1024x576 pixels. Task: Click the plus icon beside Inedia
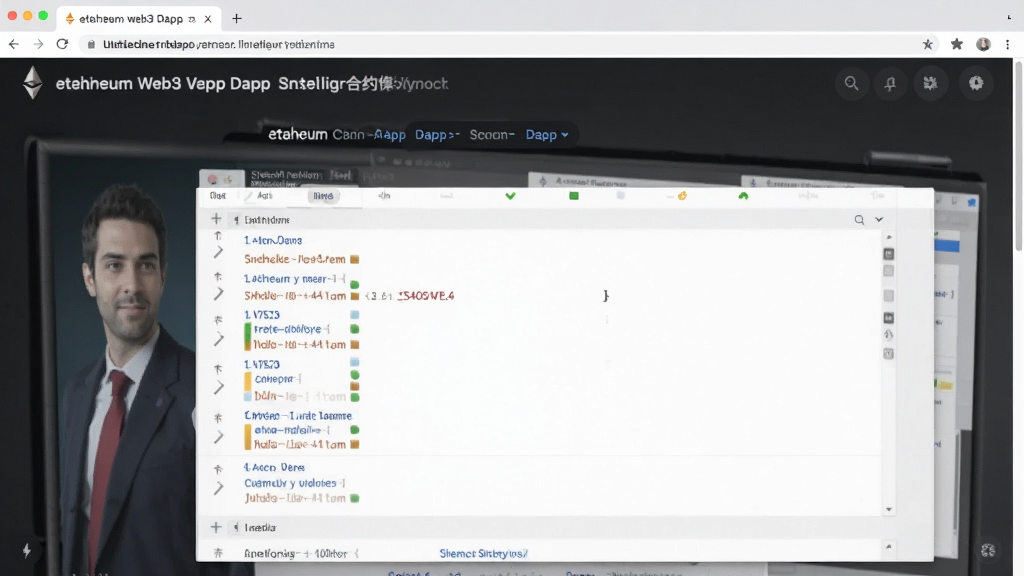tap(216, 527)
